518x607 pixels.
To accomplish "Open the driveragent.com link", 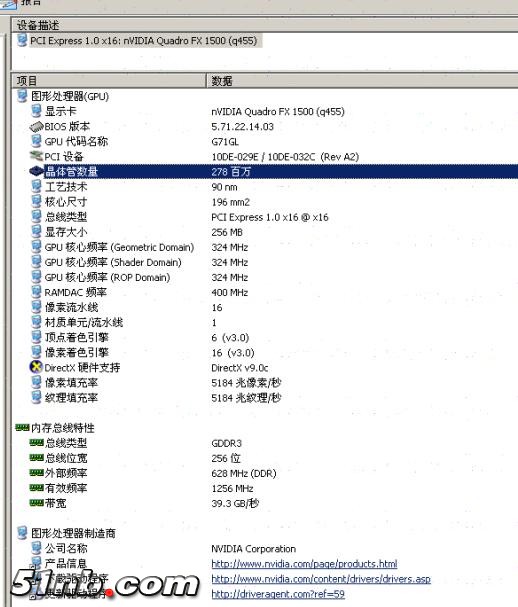I will (x=278, y=594).
